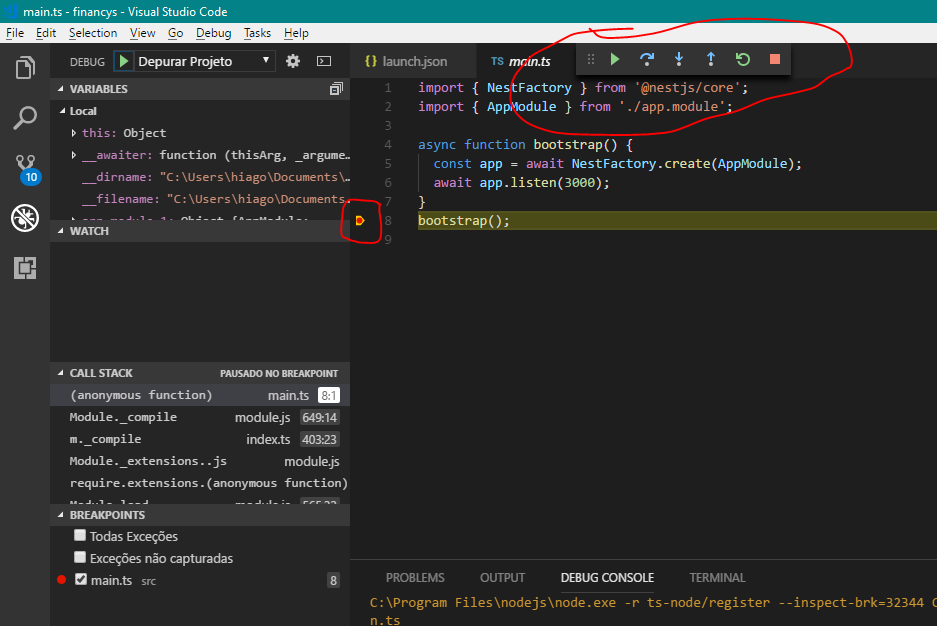Select the Module._extensions..js stack frame
Screen dimensions: 937x626
click(x=200, y=462)
